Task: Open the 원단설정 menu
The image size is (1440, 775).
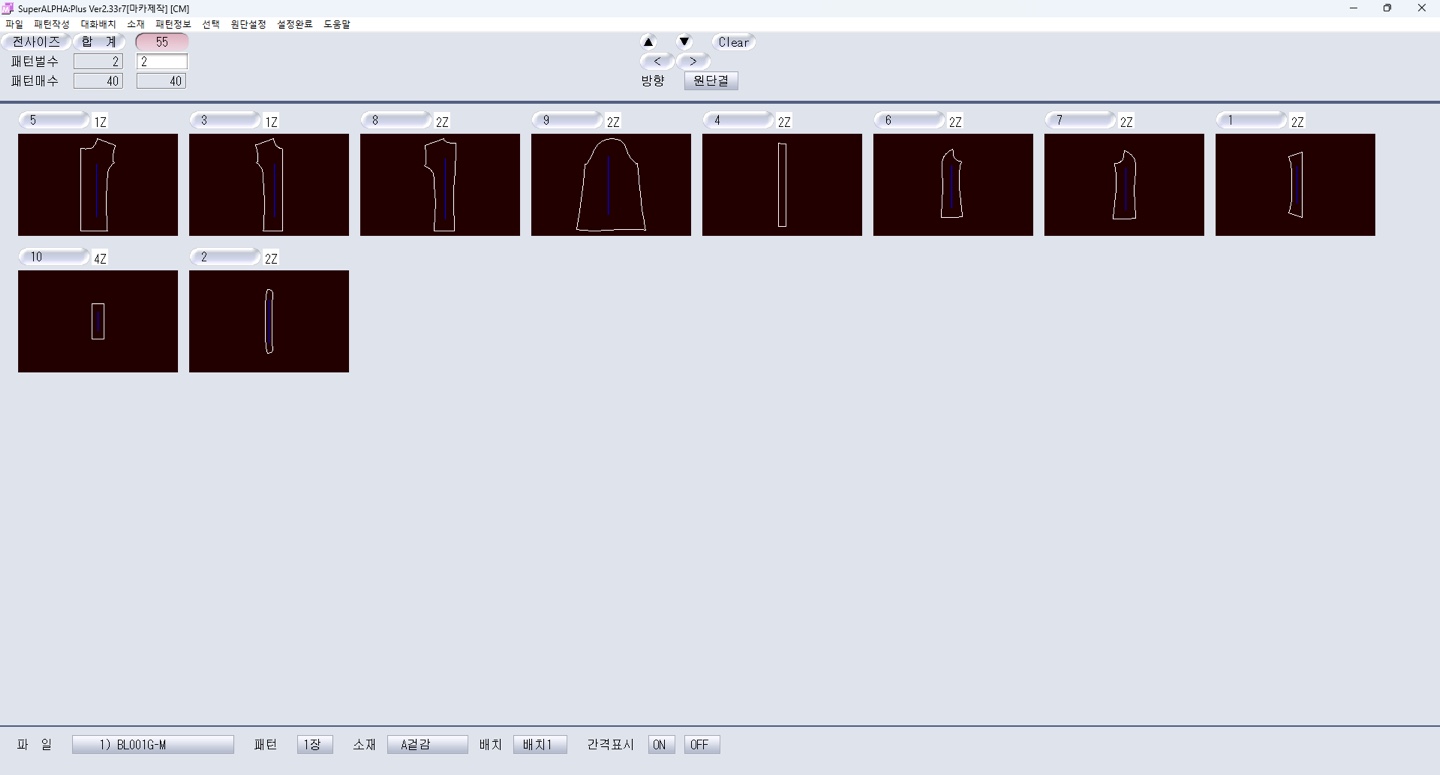Action: pos(248,24)
